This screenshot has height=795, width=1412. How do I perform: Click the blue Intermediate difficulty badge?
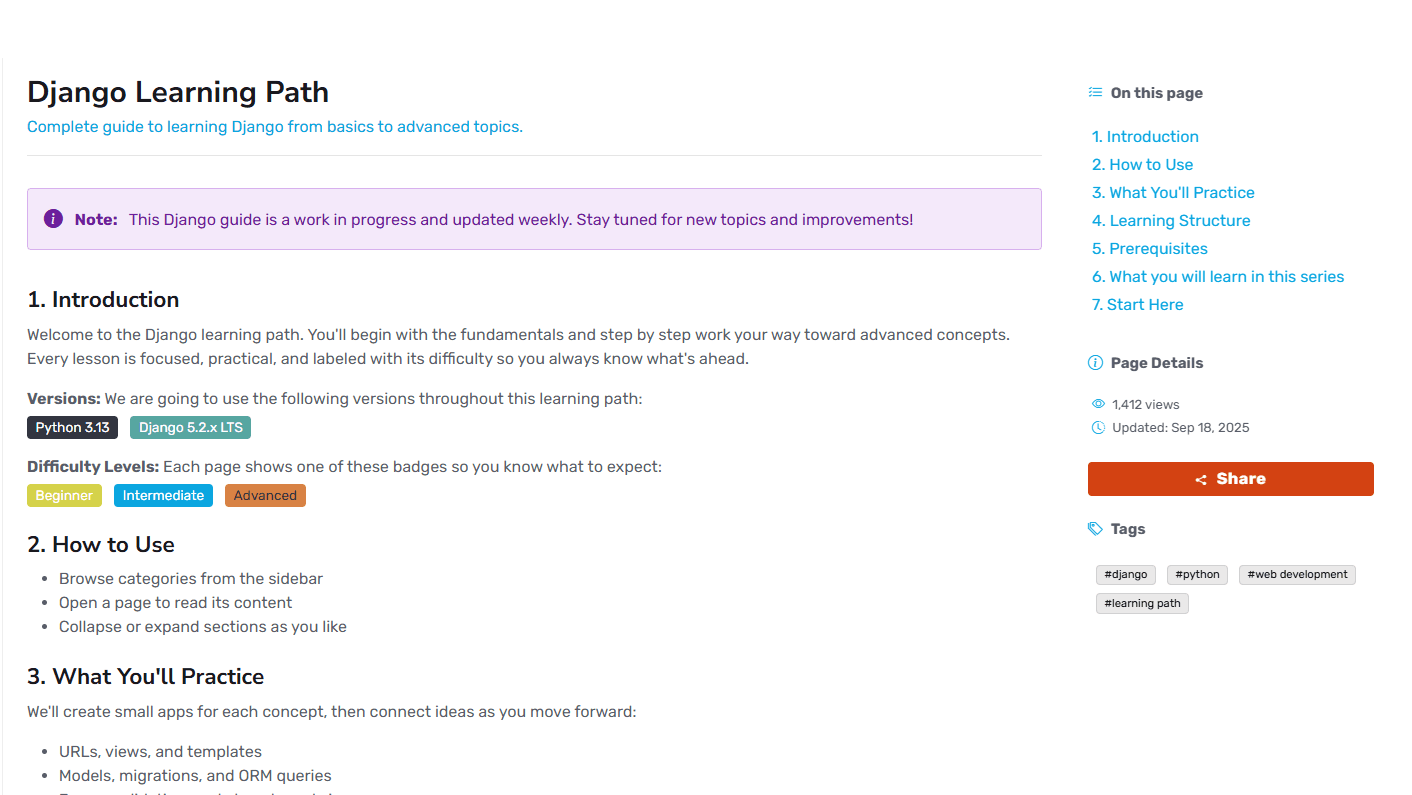(x=163, y=496)
